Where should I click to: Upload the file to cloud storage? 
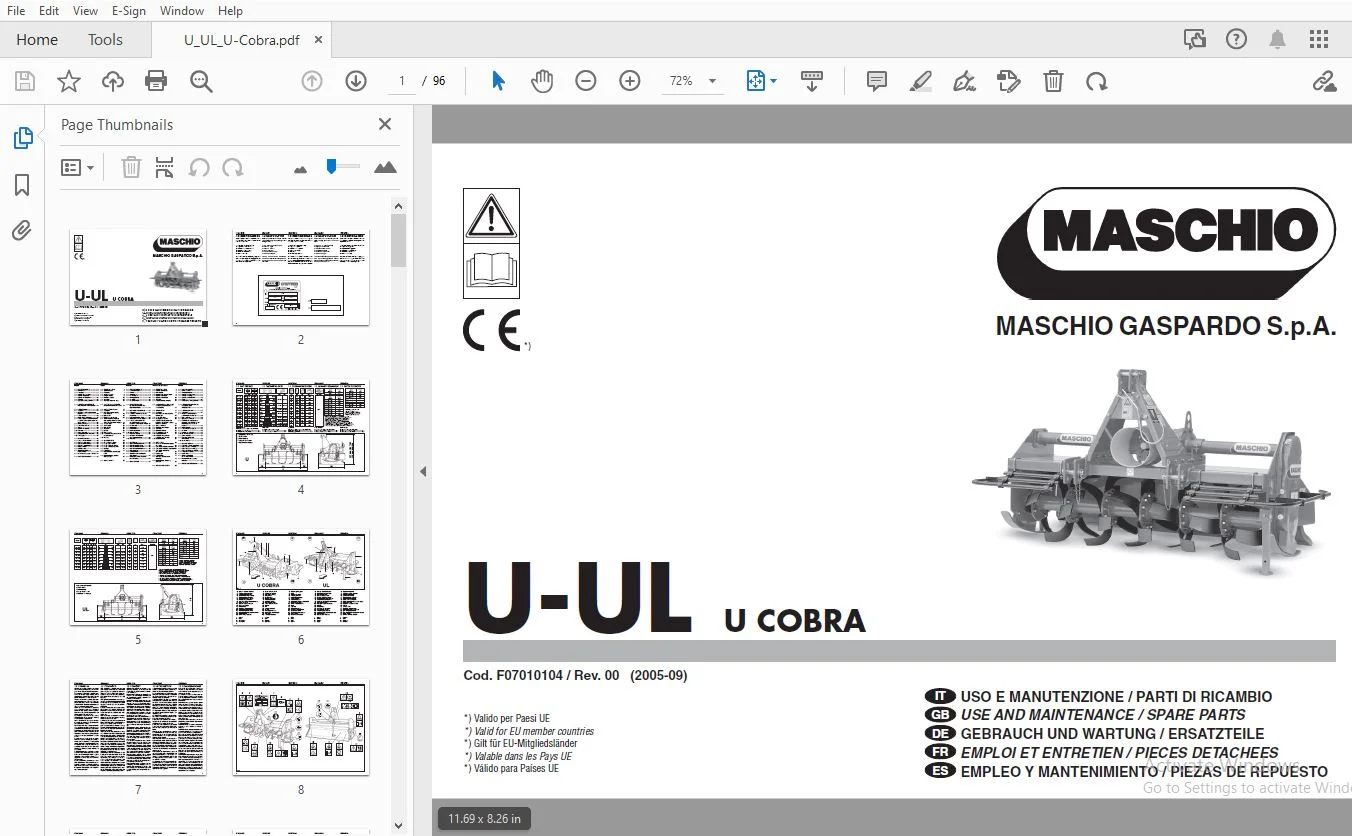point(113,81)
